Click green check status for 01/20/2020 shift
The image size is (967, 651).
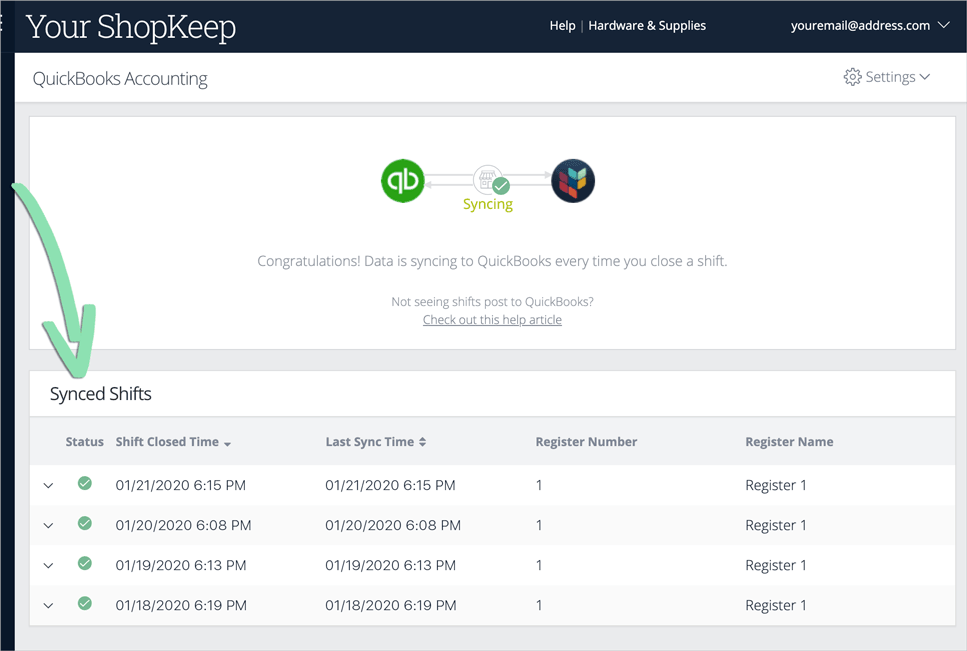(85, 523)
